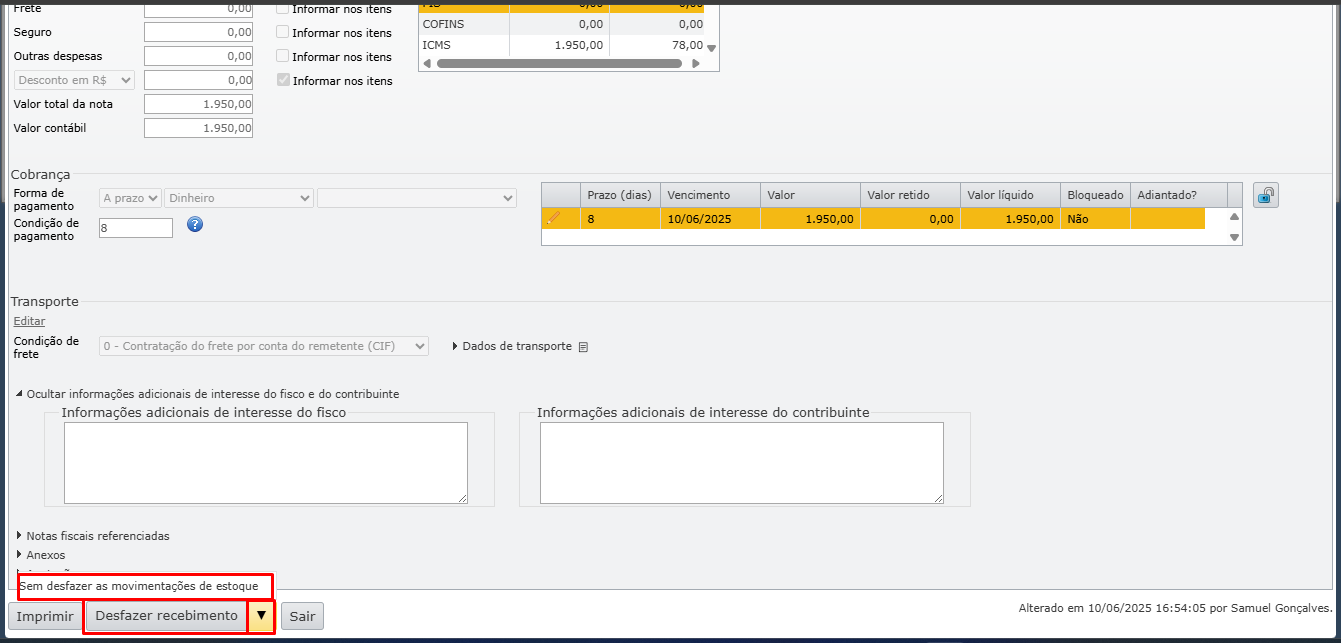Screen dimensions: 1341x643
Task: Click the Valor líquido column header
Action: pos(1010,195)
